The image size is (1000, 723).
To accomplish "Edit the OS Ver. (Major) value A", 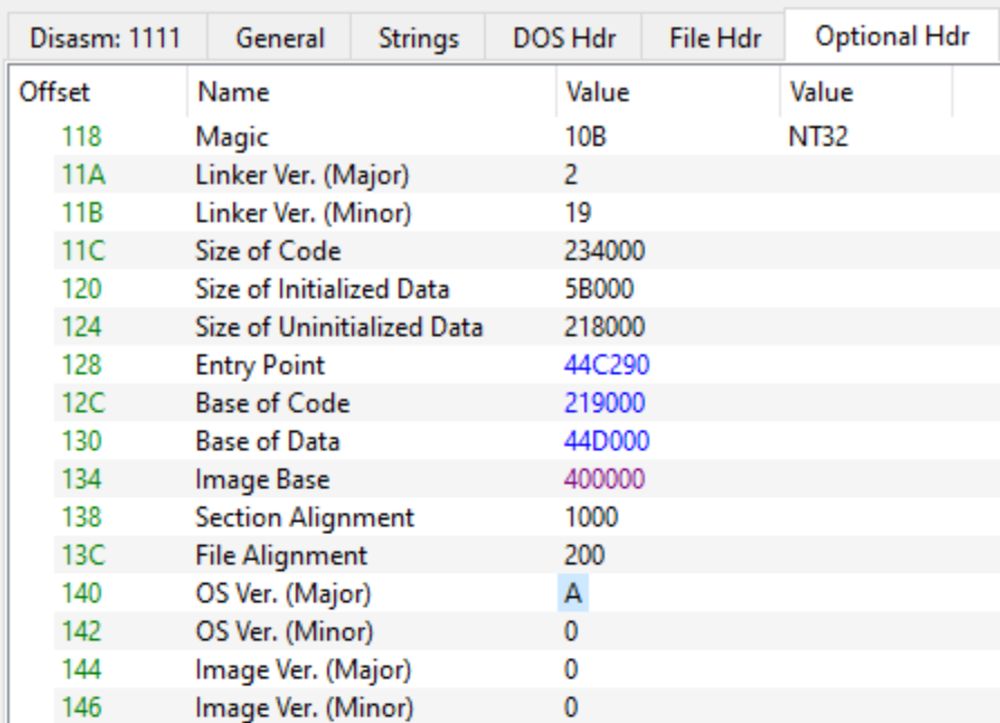I will (x=573, y=594).
